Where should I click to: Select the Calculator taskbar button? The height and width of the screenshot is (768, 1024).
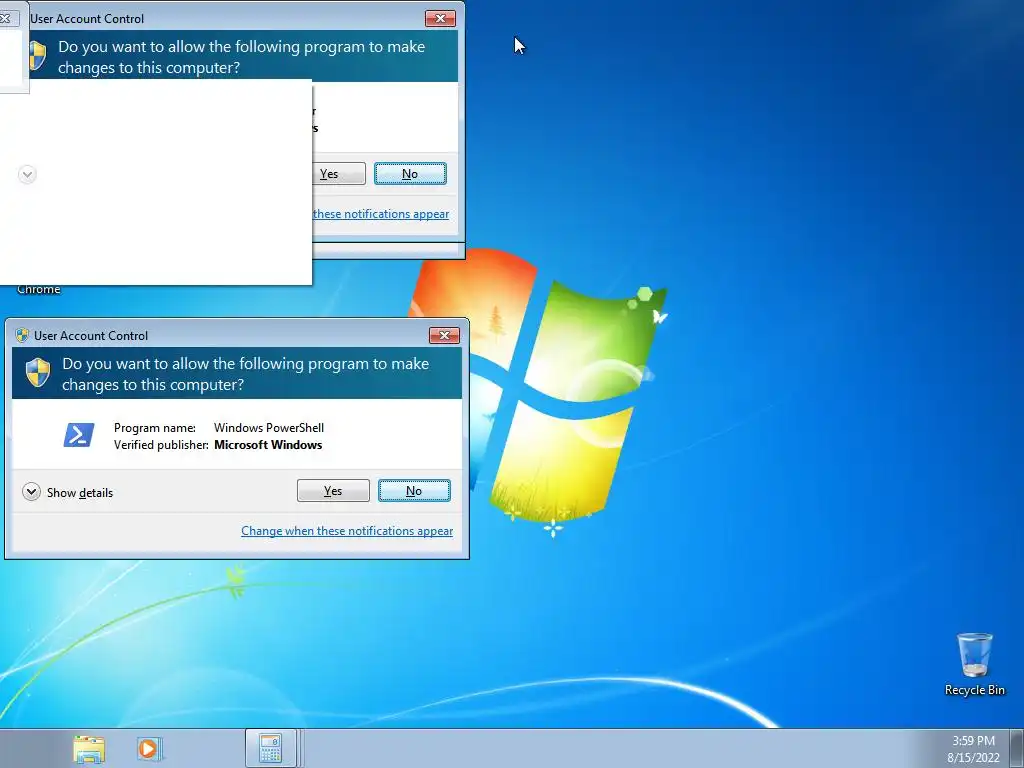pos(270,748)
